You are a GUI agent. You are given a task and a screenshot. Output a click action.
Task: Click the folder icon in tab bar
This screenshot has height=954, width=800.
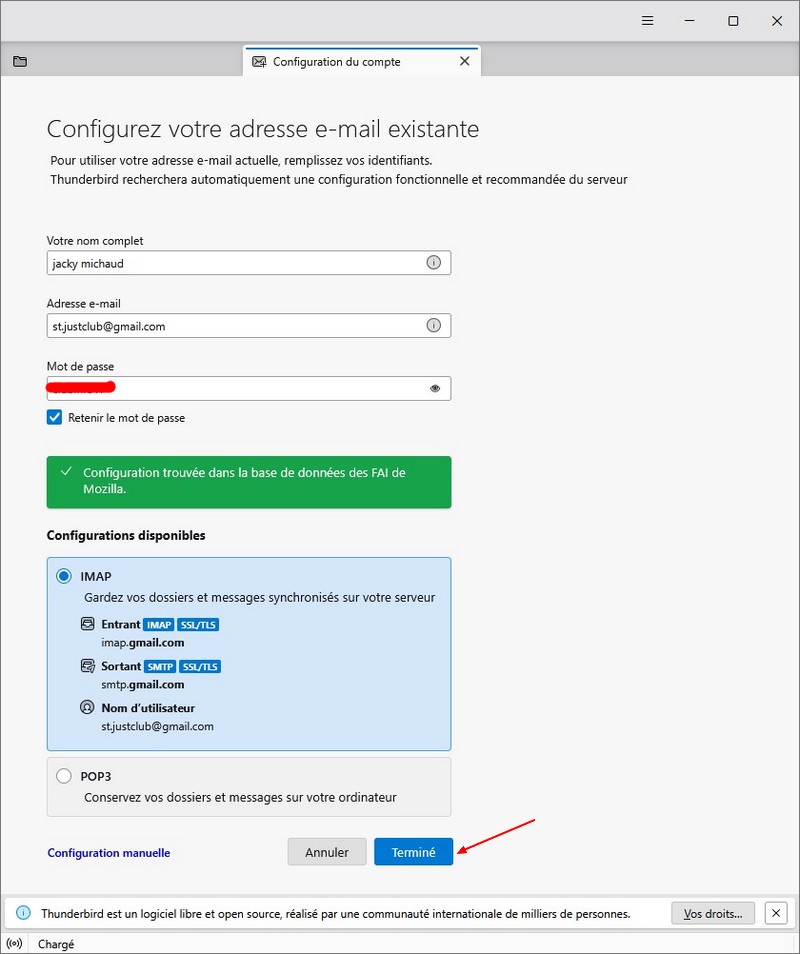pos(20,61)
